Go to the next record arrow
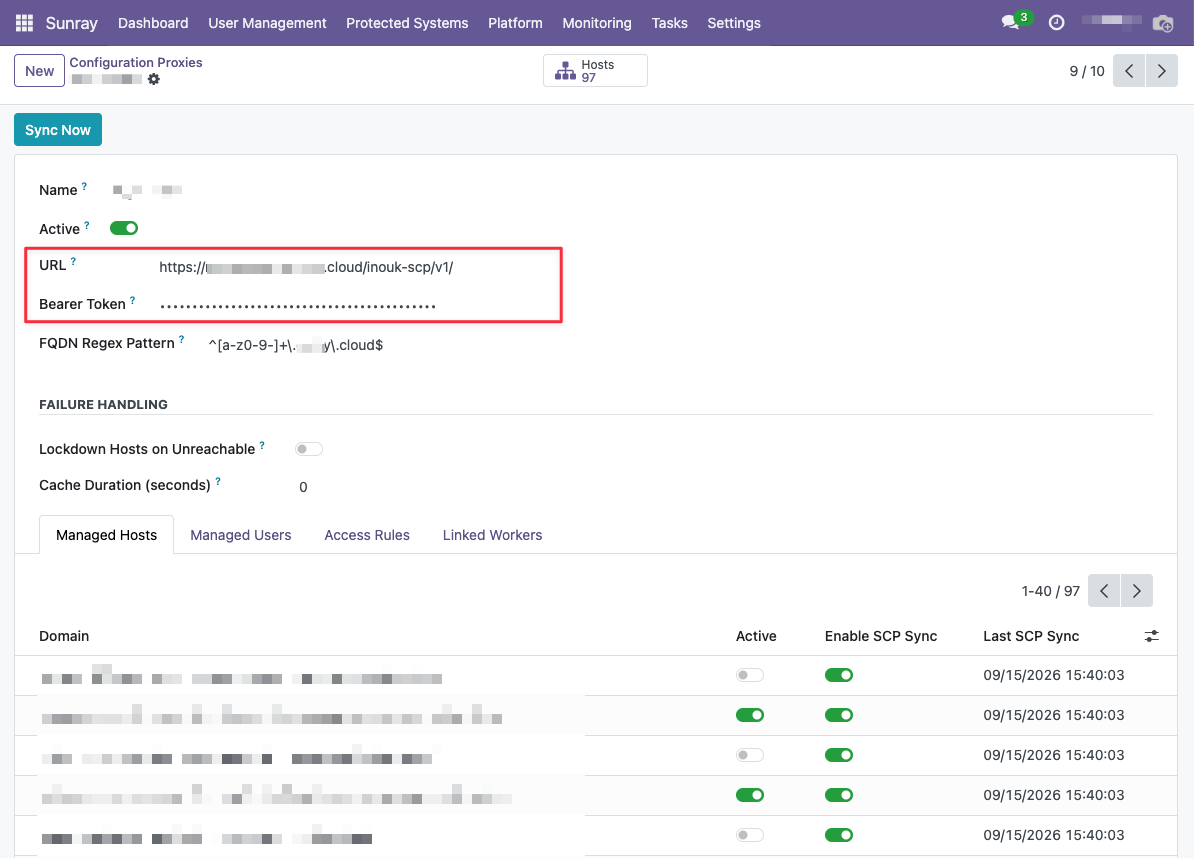Image resolution: width=1194 pixels, height=858 pixels. (x=1161, y=71)
